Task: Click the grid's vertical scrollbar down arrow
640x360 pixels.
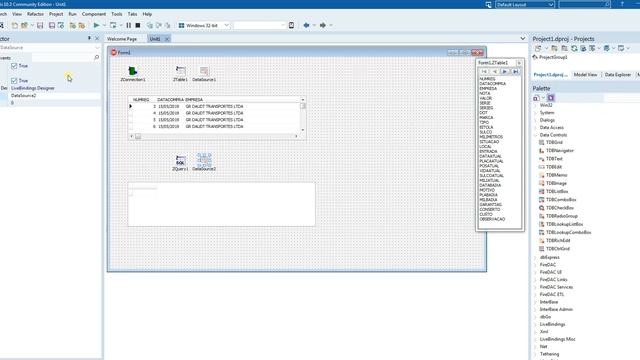Action: click(302, 130)
